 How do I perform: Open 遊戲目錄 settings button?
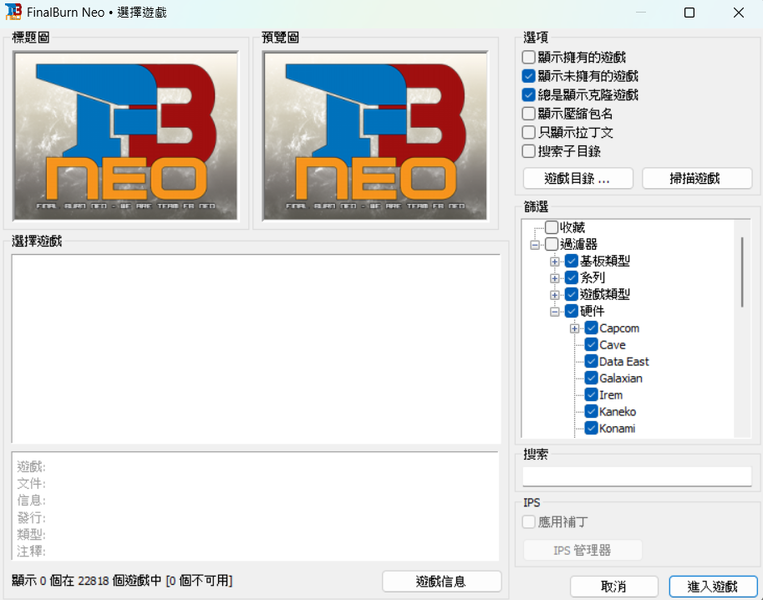(x=578, y=179)
